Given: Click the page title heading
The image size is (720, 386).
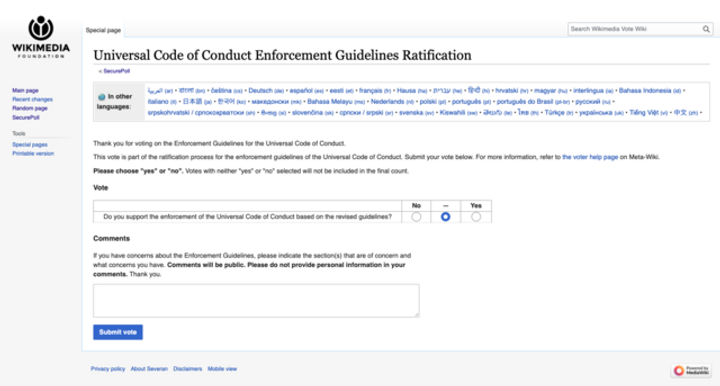Looking at the screenshot, I should click(x=282, y=55).
